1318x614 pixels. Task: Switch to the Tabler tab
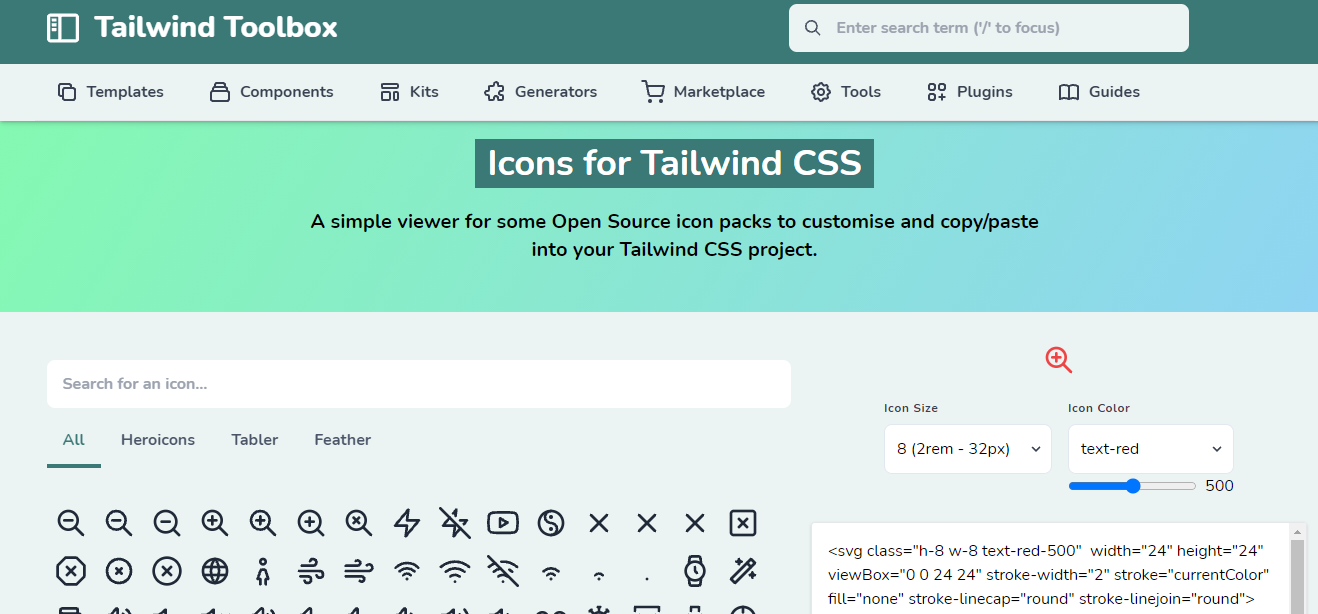(254, 440)
